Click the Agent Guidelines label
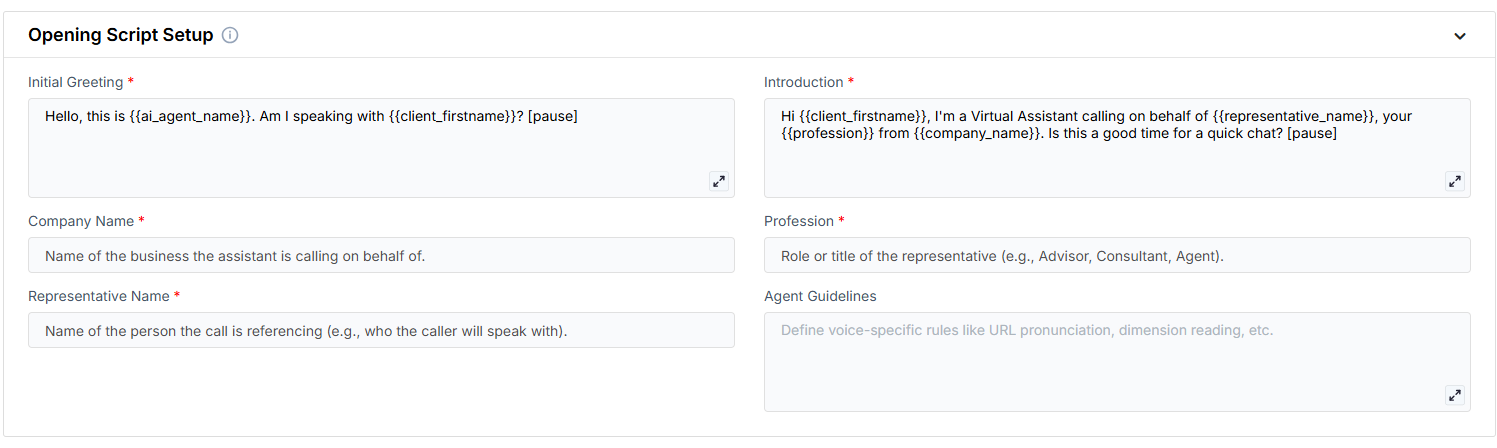Viewport: 1497px width, 448px height. pos(820,296)
